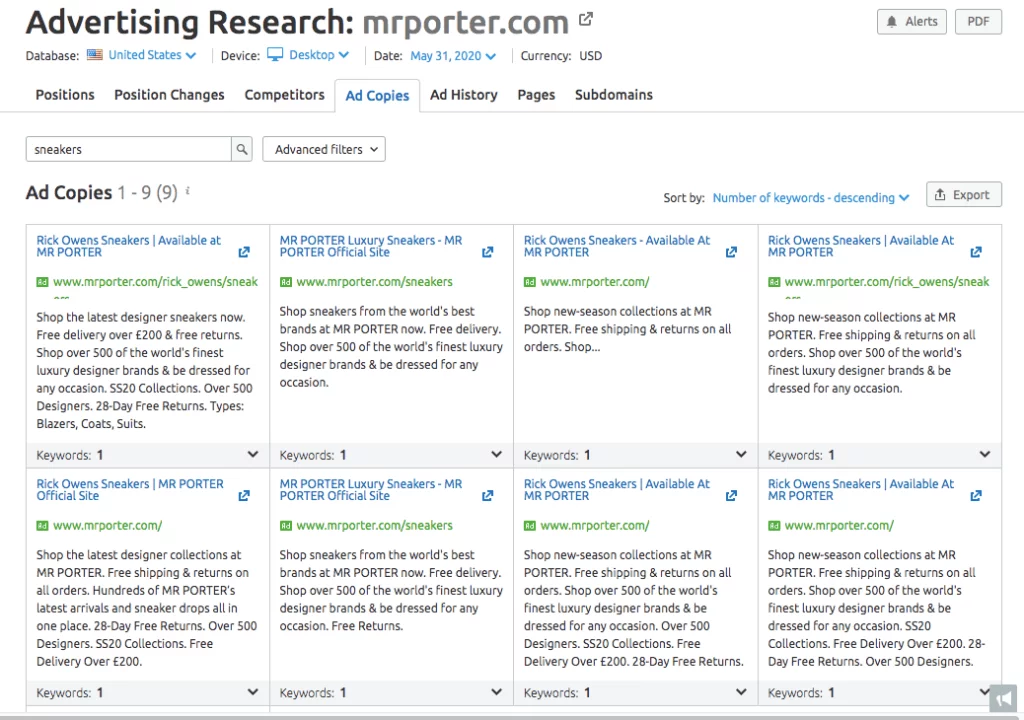This screenshot has height=720, width=1024.
Task: Open mrporter.com external link icon in title
Action: 586,20
